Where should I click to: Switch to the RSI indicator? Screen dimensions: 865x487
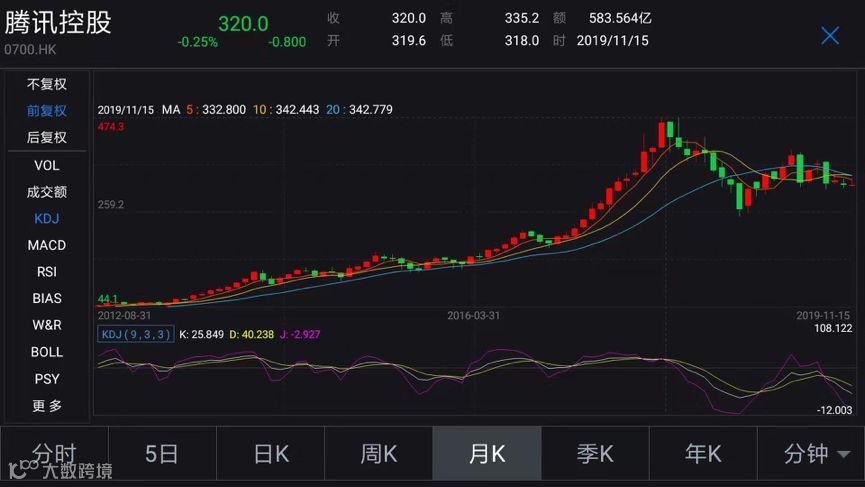point(47,271)
